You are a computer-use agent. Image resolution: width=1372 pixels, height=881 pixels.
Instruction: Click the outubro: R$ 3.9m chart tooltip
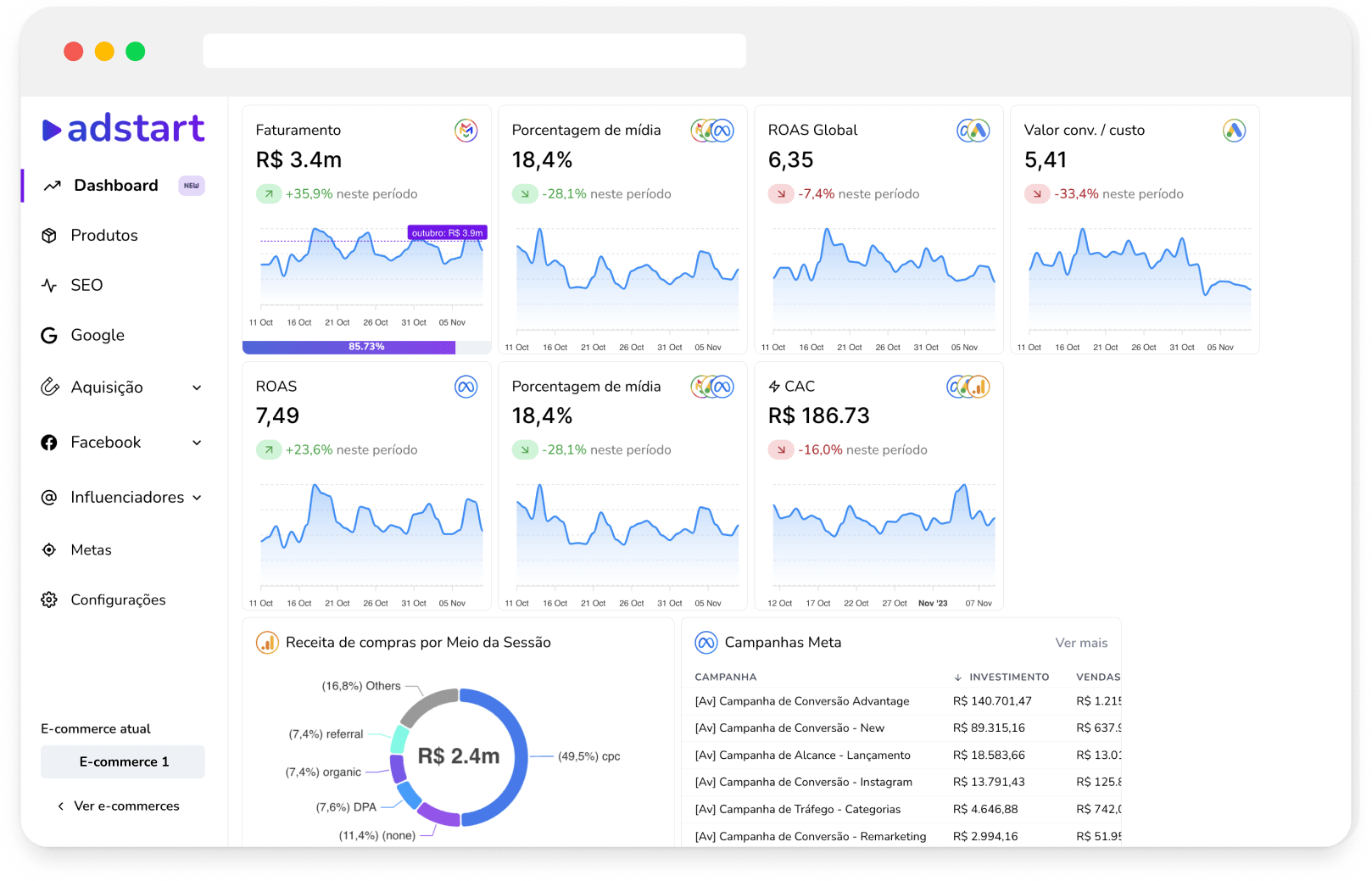[448, 233]
